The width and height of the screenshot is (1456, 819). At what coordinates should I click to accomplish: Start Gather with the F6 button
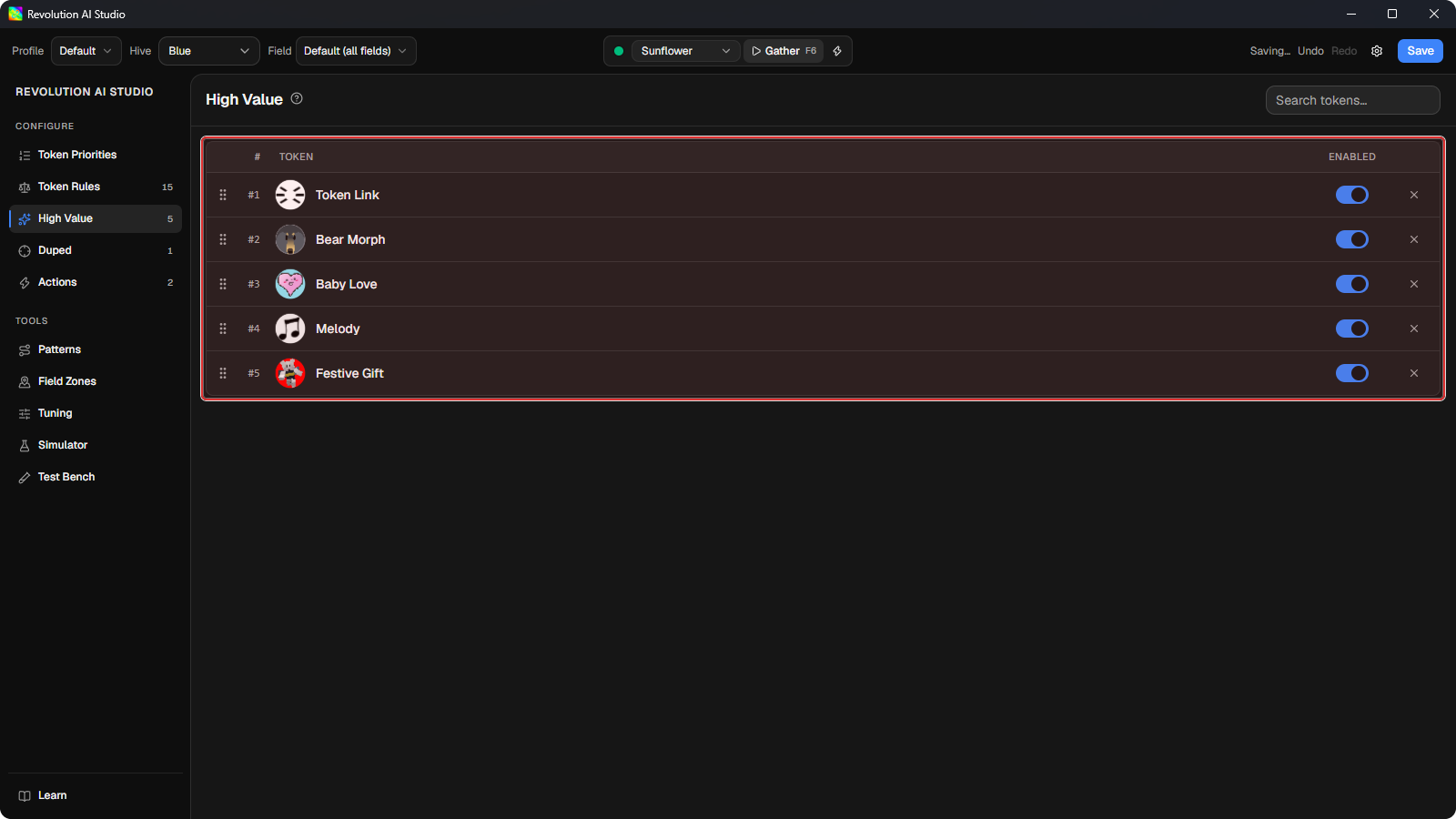pos(784,51)
